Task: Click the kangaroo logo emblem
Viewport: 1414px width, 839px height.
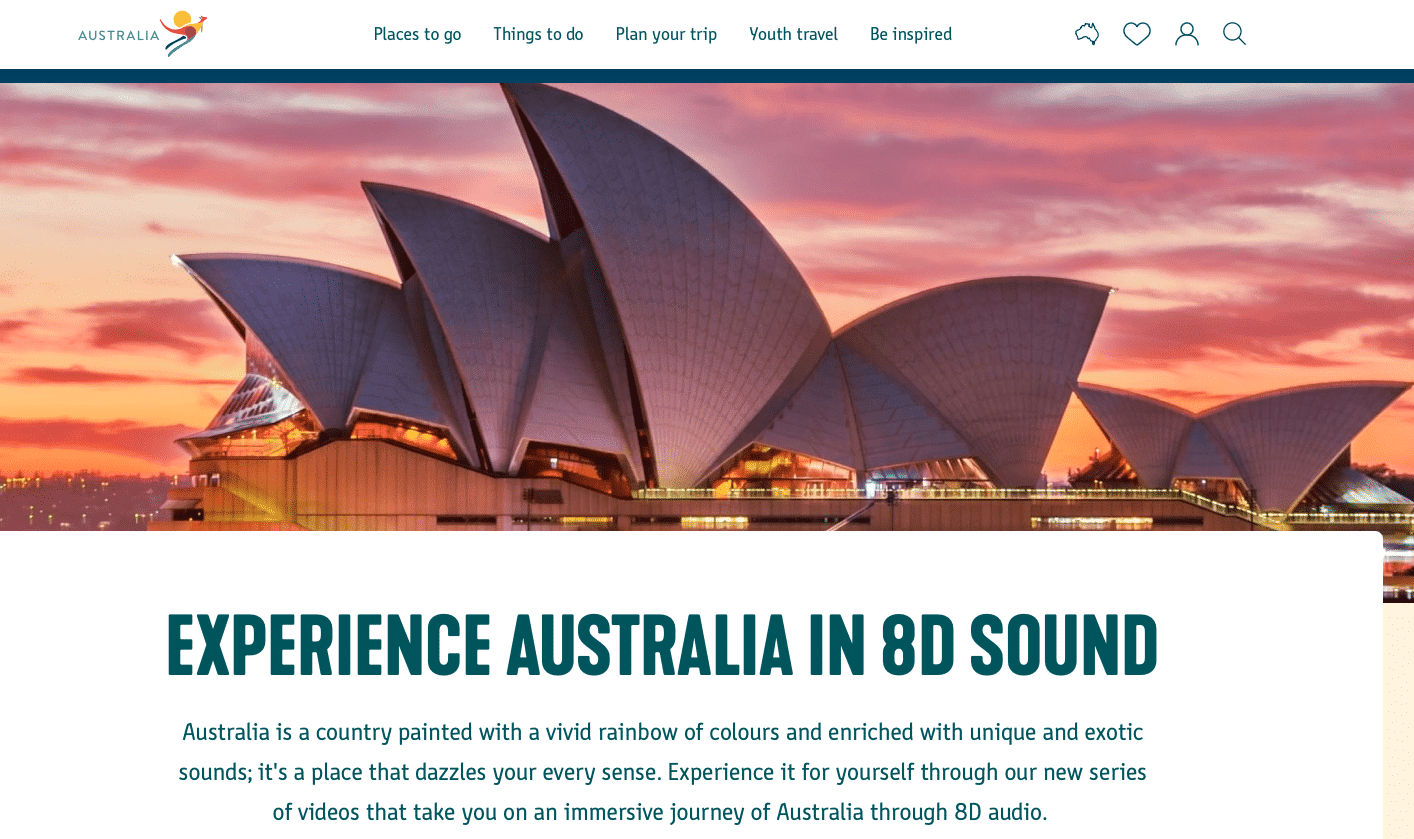Action: coord(184,33)
